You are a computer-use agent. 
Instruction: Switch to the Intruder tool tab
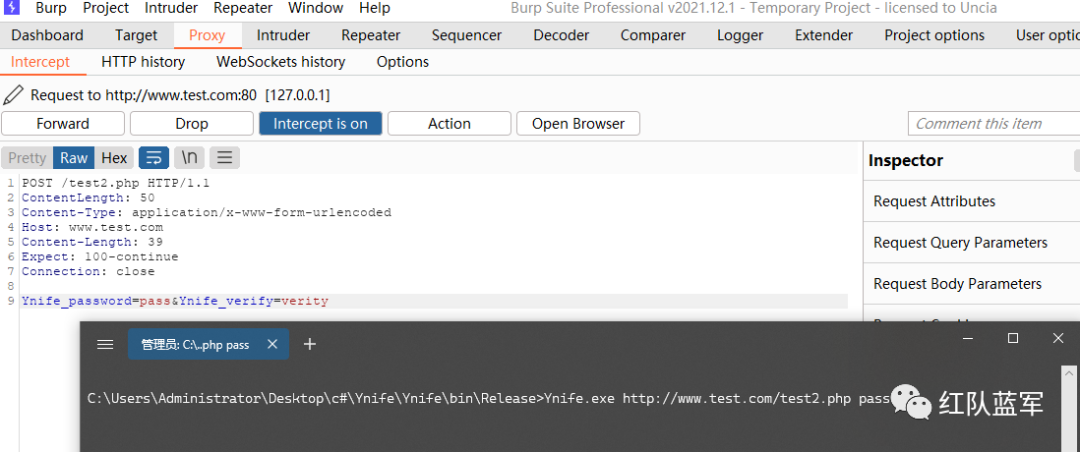[283, 35]
